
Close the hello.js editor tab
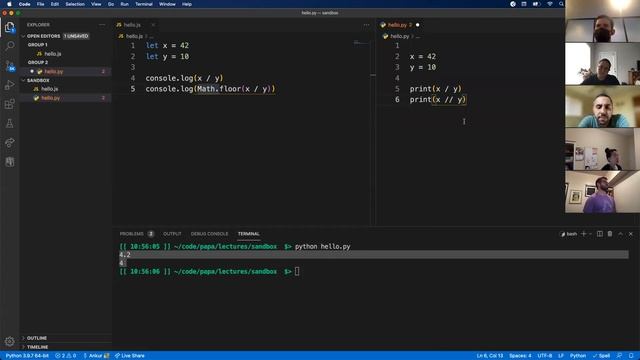point(153,25)
